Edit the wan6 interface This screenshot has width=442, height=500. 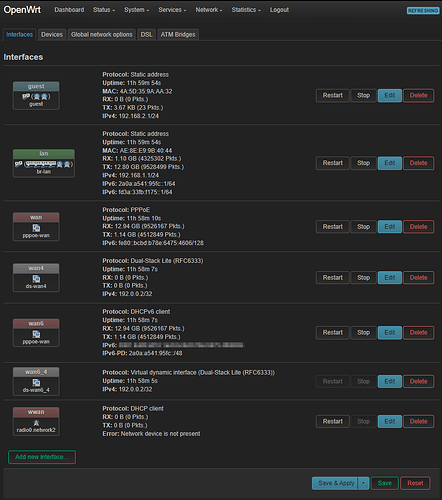click(390, 333)
